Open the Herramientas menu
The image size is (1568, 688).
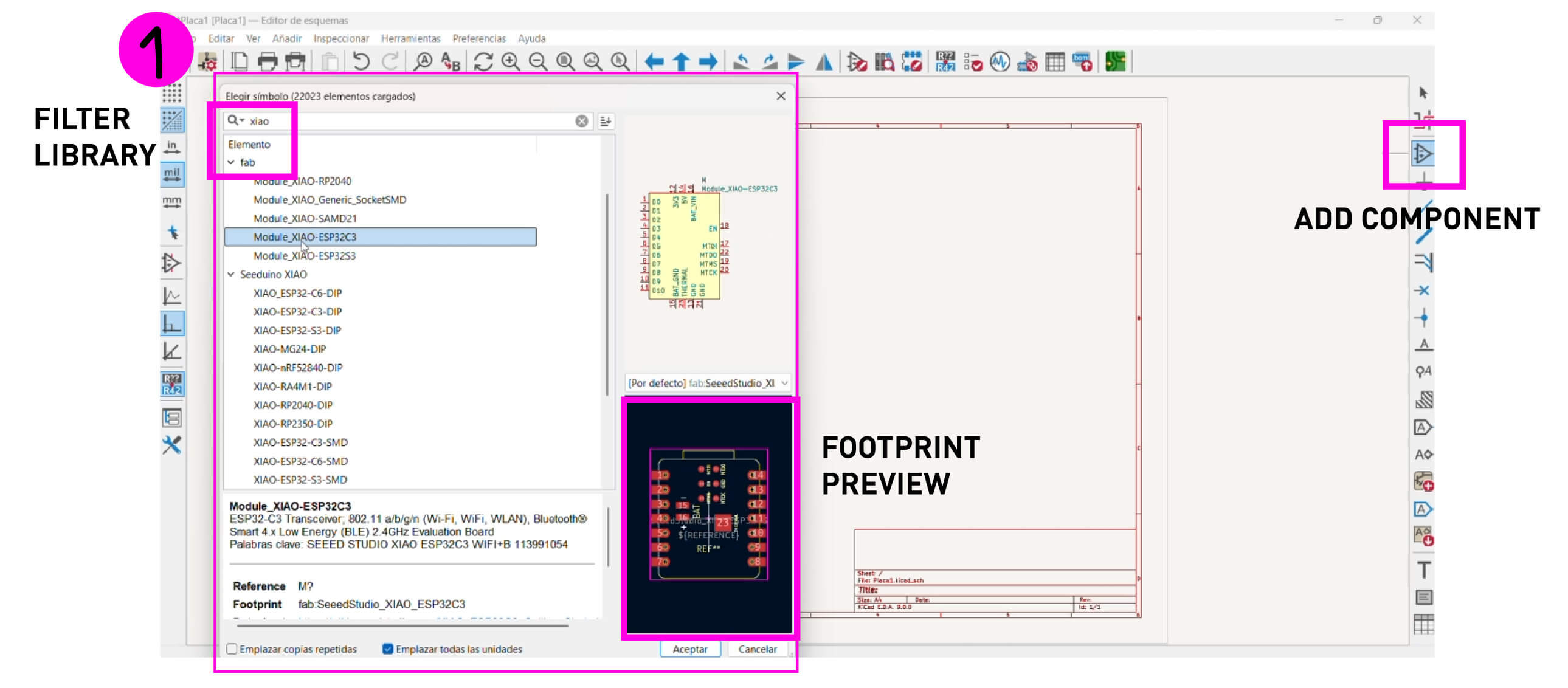click(411, 38)
